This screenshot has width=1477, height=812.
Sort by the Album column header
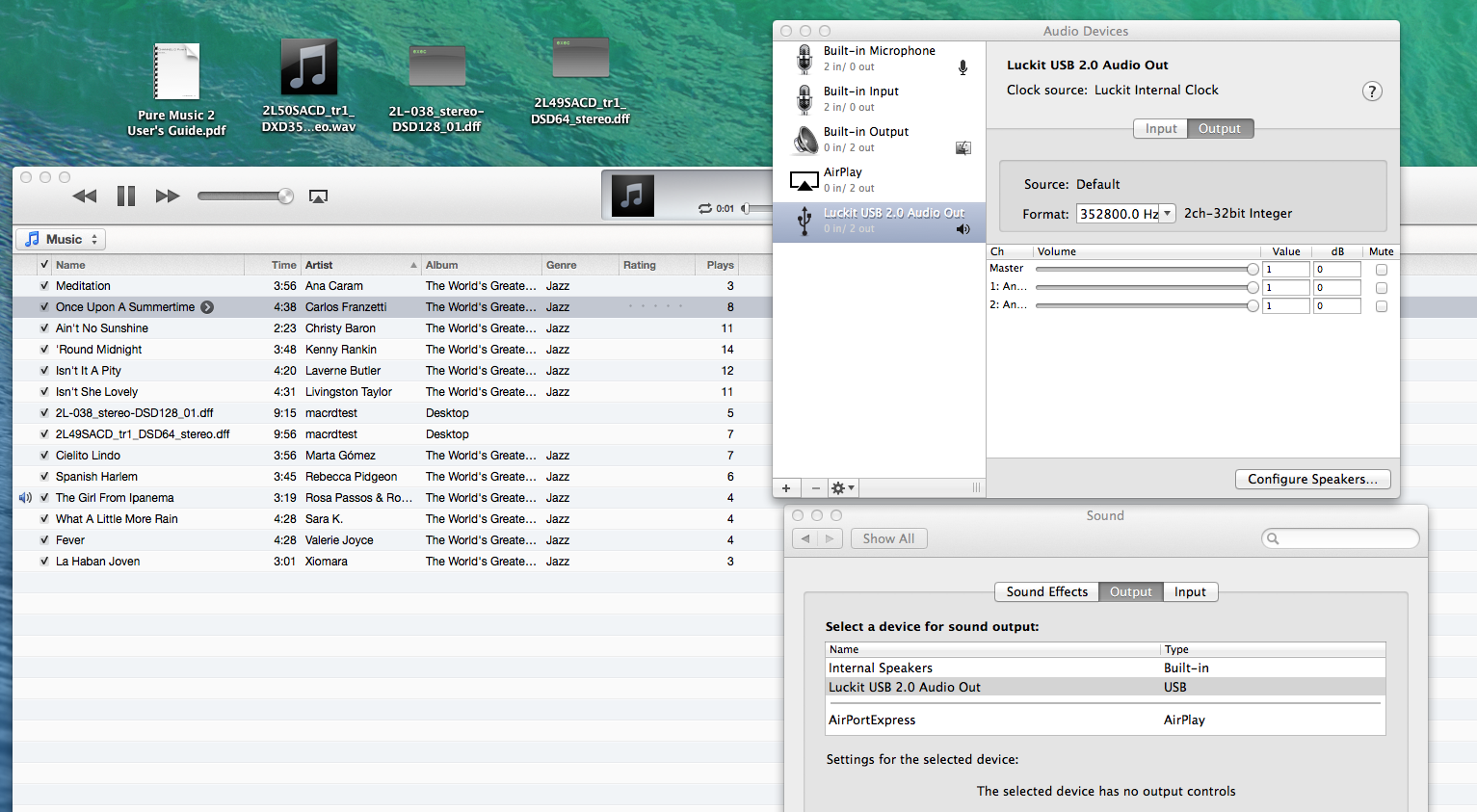482,265
